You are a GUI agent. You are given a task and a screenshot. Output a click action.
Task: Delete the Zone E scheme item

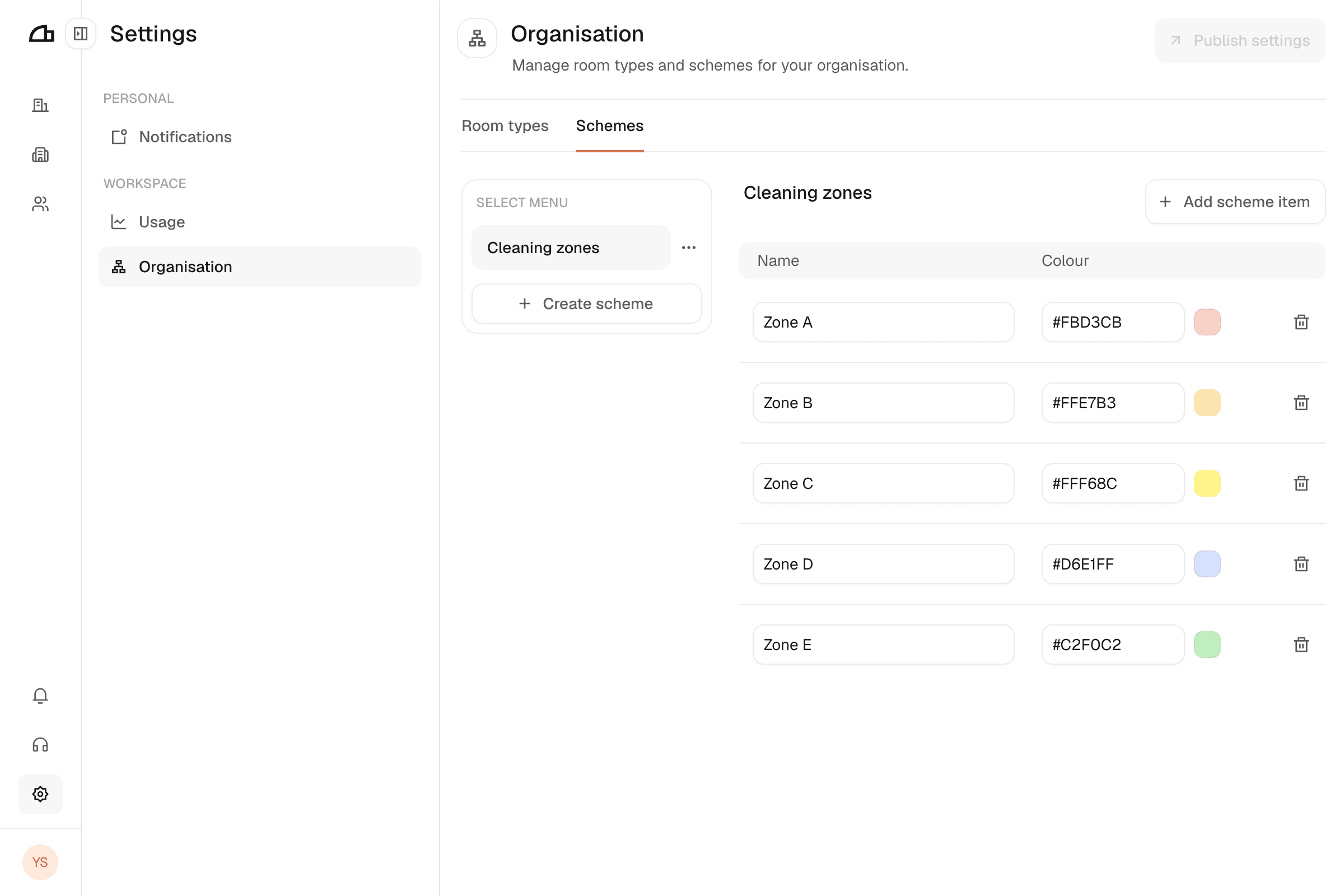click(1300, 645)
